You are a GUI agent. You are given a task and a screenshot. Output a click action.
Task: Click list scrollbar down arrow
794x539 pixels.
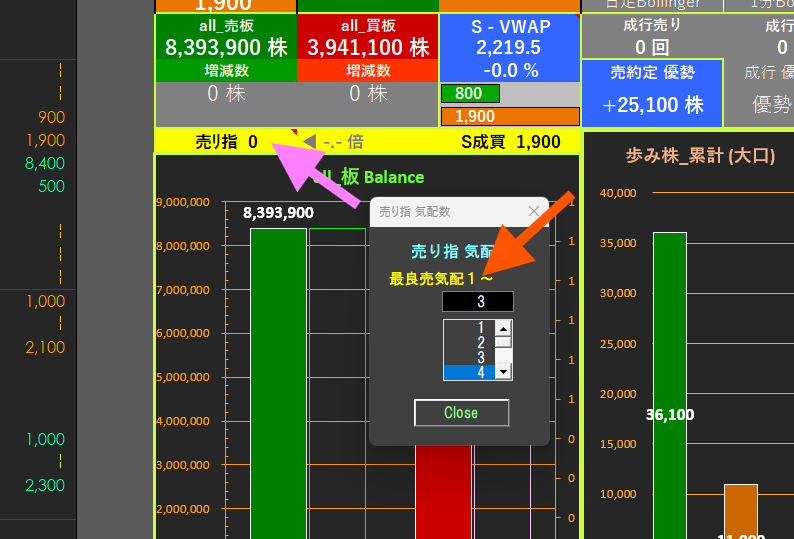coord(504,372)
